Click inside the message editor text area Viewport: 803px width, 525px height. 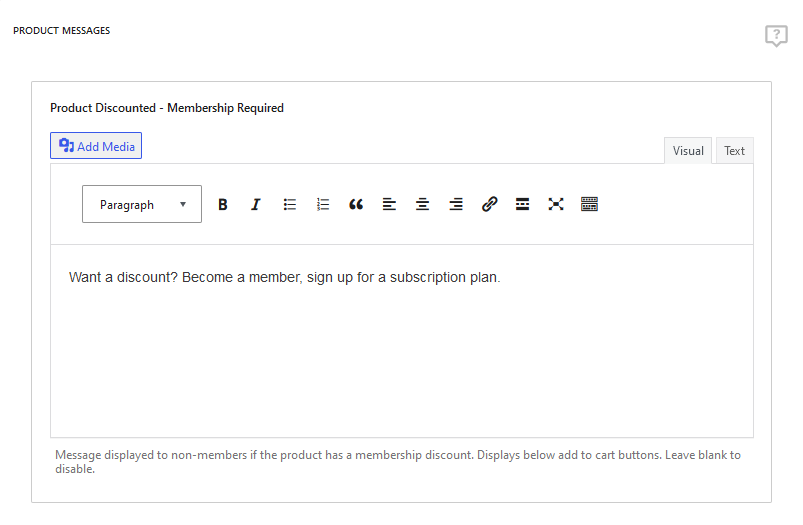coord(402,341)
